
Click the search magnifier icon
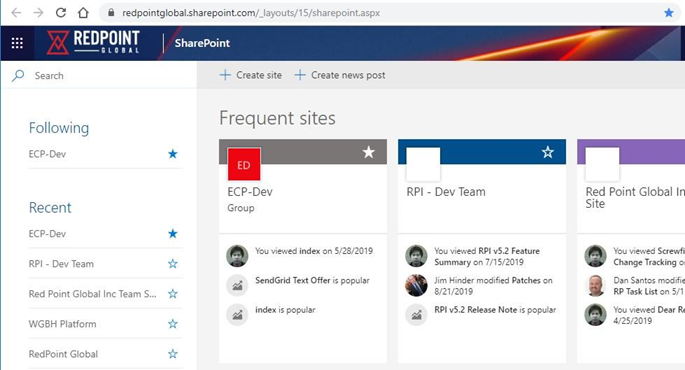coord(18,76)
